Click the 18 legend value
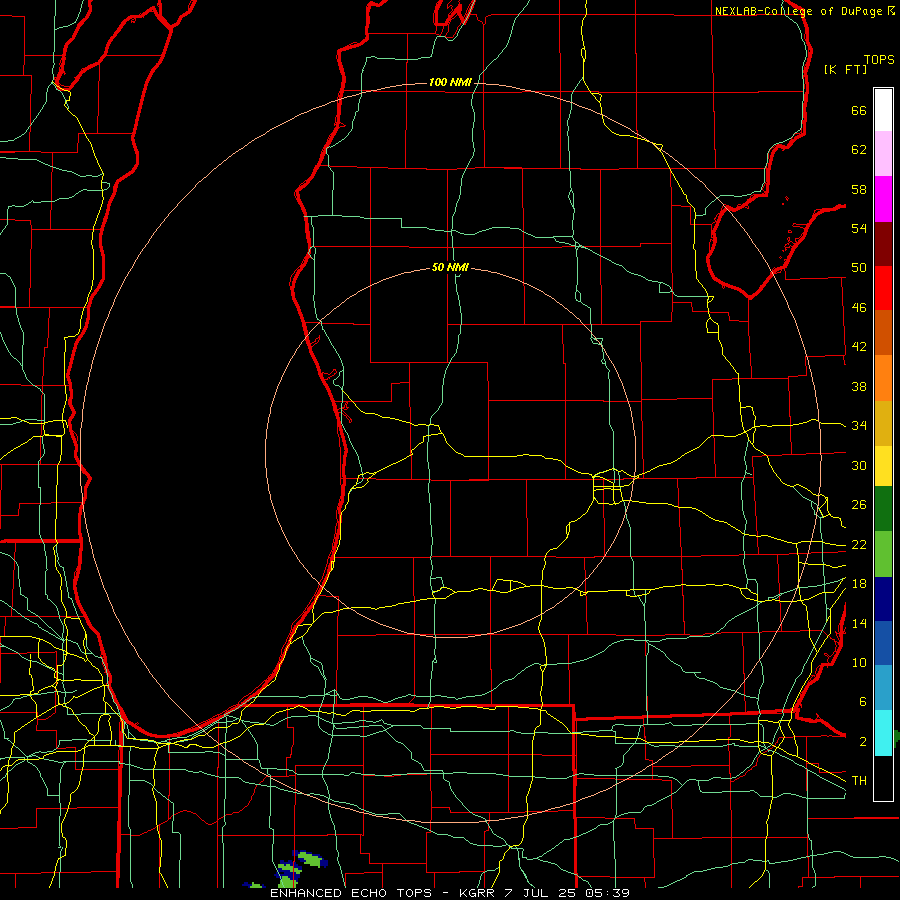Screen dimensions: 900x900 [859, 584]
